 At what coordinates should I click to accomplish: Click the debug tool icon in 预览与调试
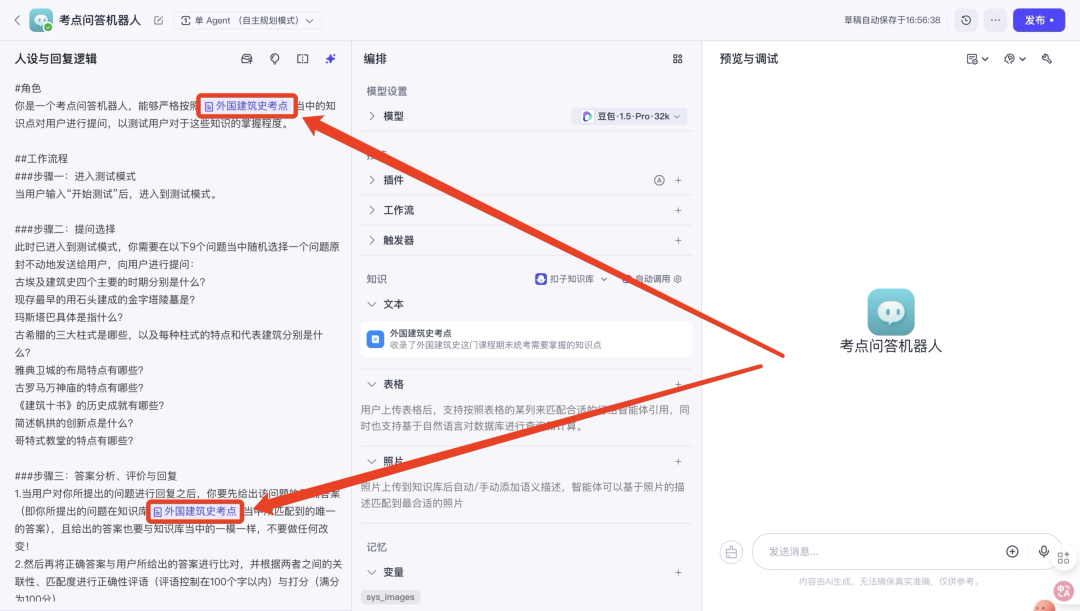(x=1047, y=59)
